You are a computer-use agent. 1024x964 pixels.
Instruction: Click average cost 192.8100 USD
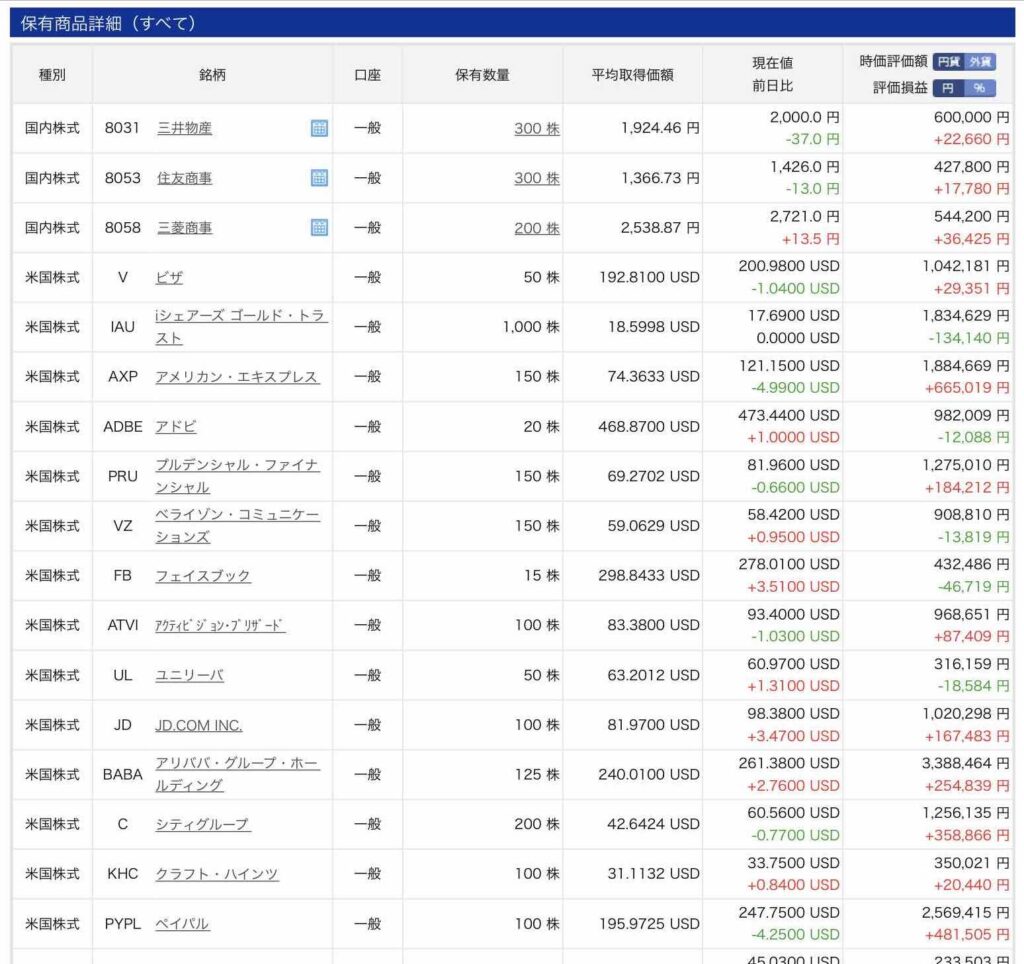tap(649, 278)
